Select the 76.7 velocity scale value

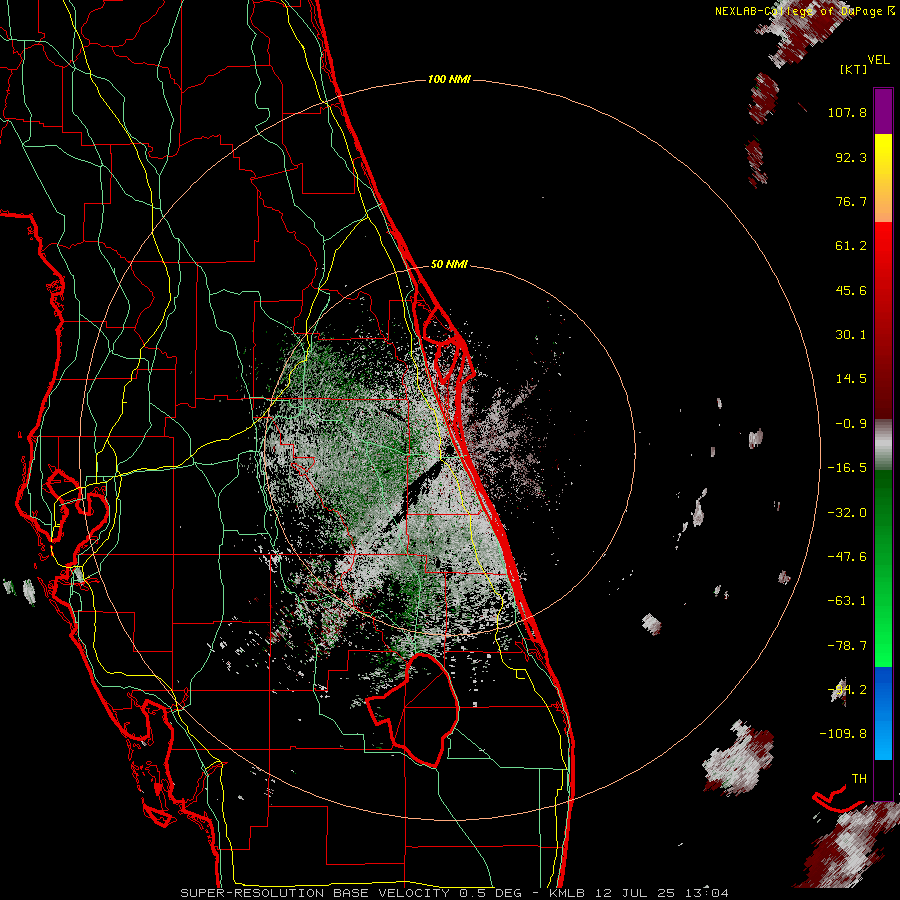pos(851,201)
